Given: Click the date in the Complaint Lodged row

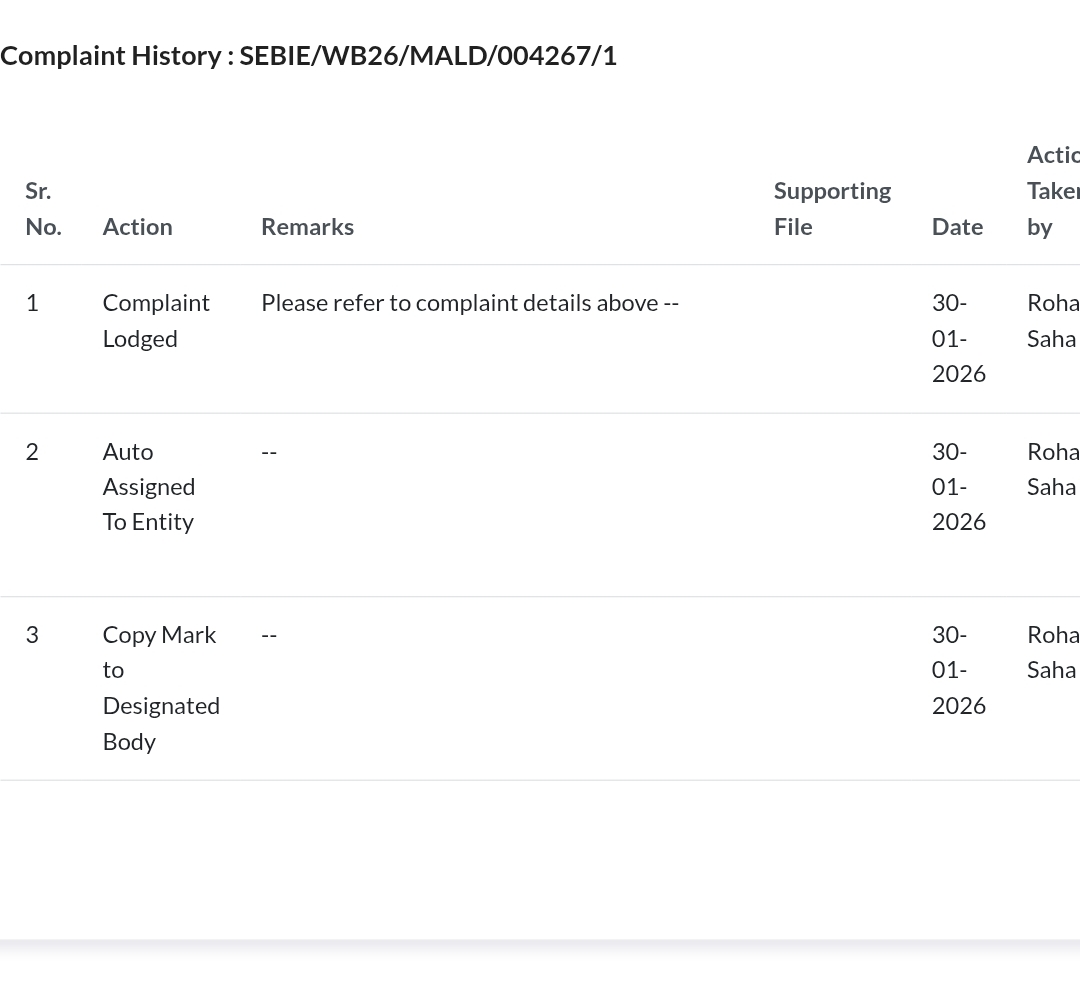Looking at the screenshot, I should click(x=958, y=338).
